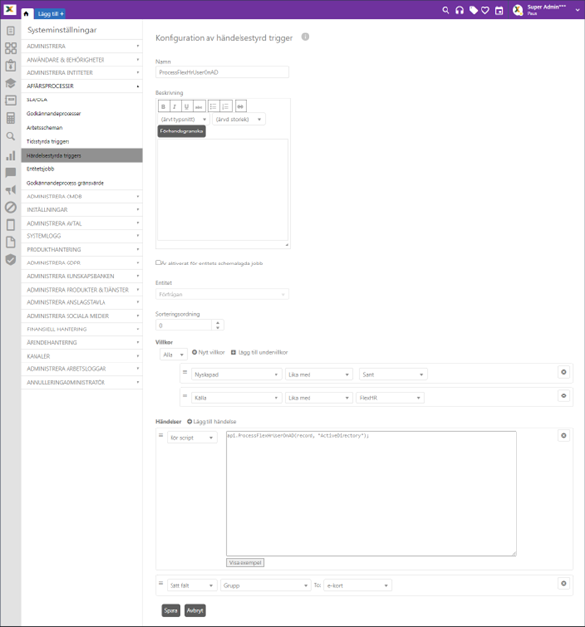Open the FlexHR value dropdown

tap(390, 398)
